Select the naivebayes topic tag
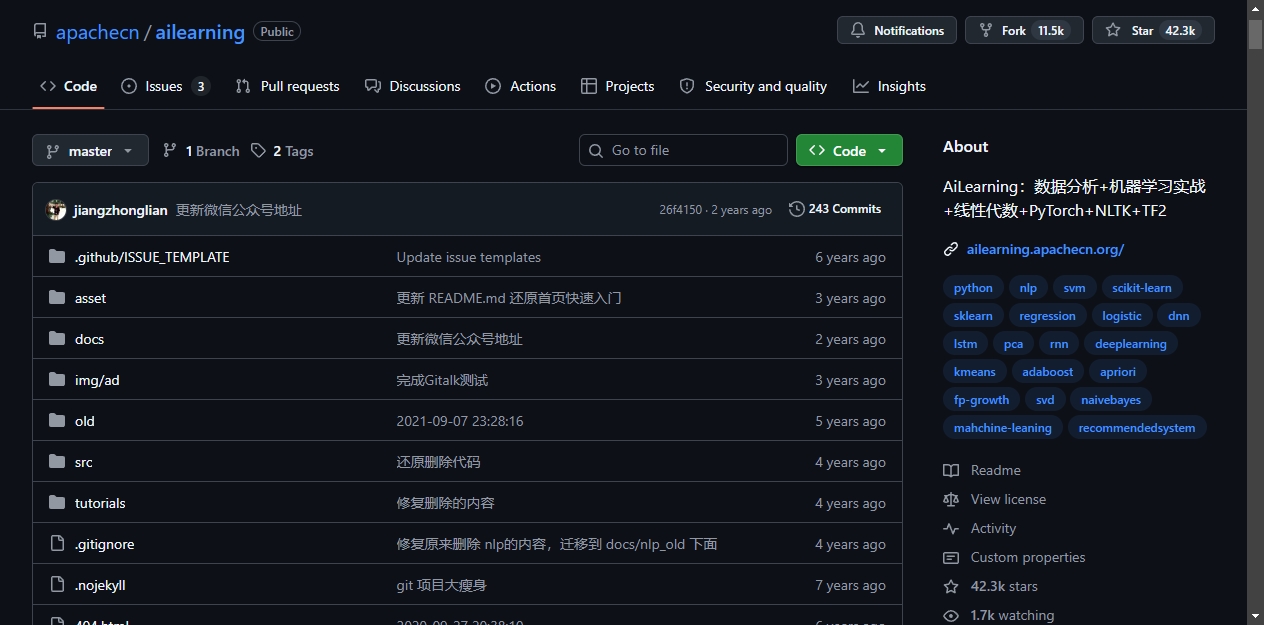 pyautogui.click(x=1111, y=400)
